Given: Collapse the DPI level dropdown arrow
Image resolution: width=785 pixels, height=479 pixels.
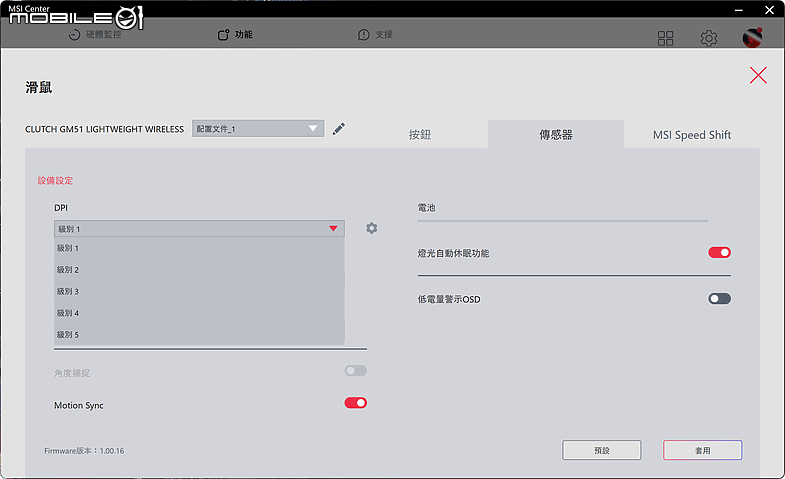Looking at the screenshot, I should tap(333, 229).
